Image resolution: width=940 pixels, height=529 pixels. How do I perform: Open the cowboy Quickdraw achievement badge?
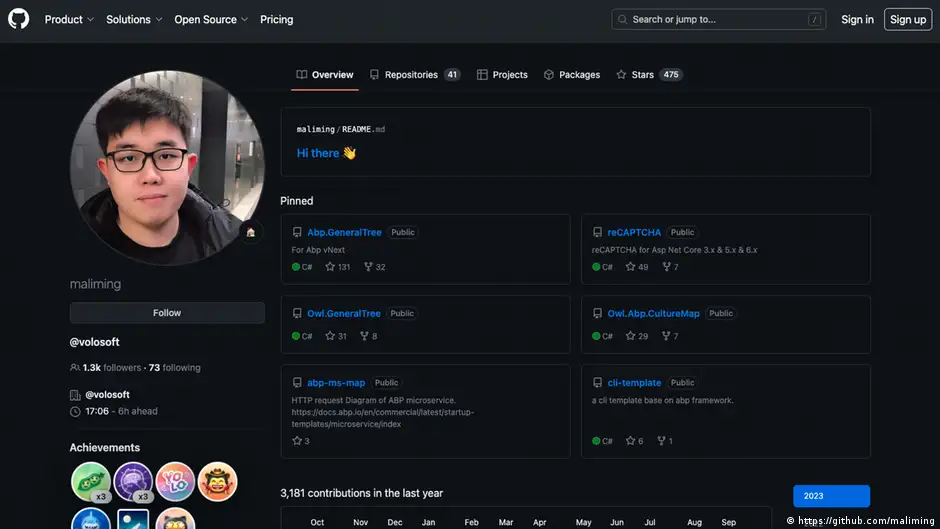(x=217, y=481)
